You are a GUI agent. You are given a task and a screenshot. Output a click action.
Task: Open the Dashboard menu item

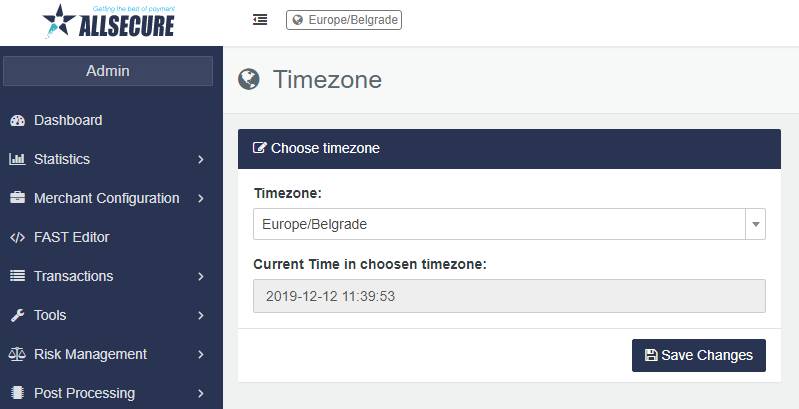68,120
